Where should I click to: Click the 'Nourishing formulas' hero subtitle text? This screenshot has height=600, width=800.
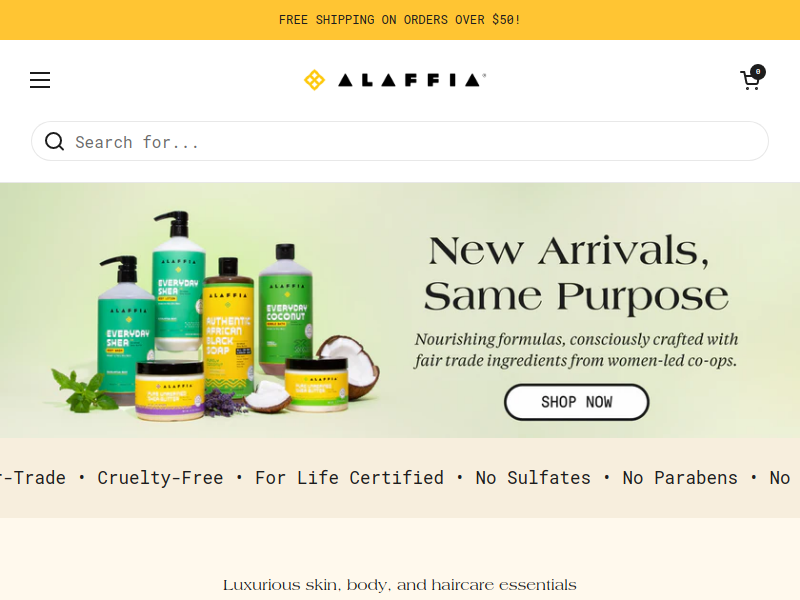coord(576,350)
